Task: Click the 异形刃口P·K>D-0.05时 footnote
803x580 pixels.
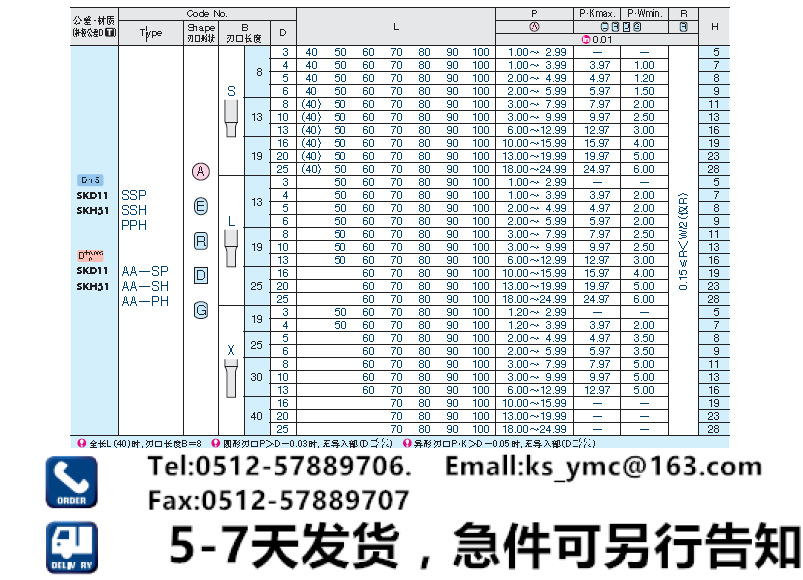Action: [x=504, y=443]
